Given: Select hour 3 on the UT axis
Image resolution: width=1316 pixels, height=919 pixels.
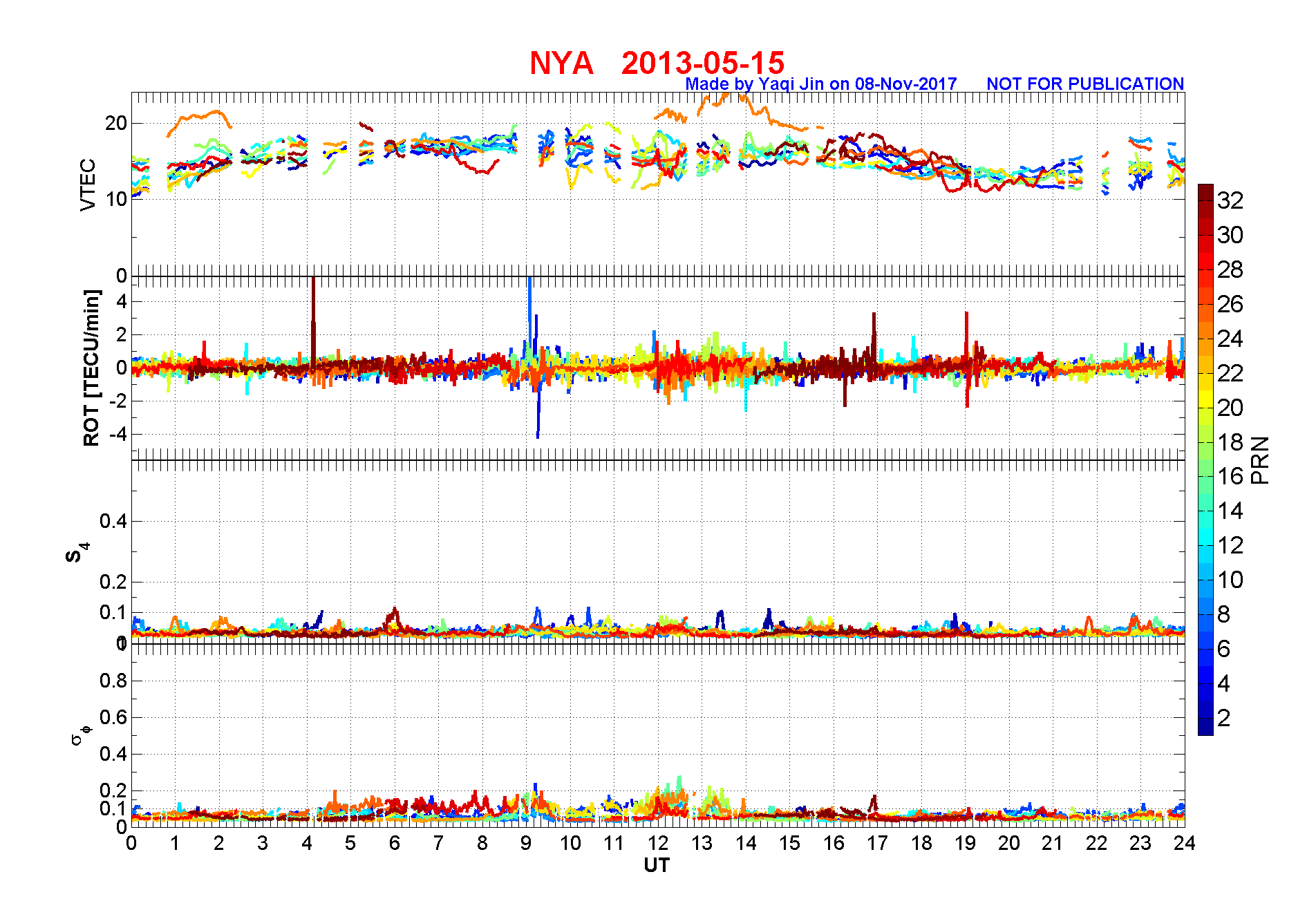Looking at the screenshot, I should pos(263,843).
